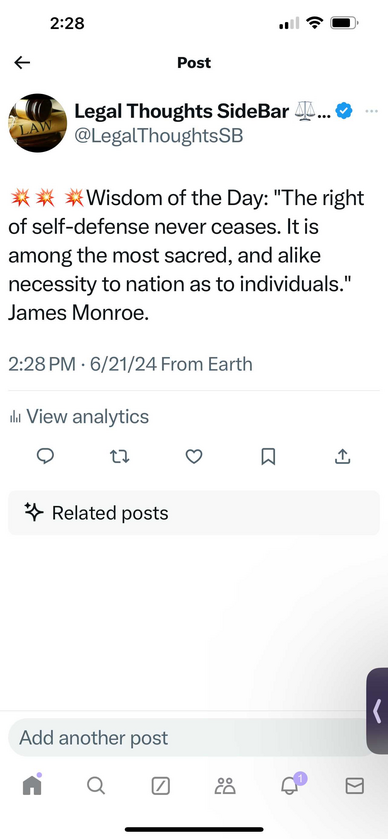Open the Messages envelope icon
Image resolution: width=388 pixels, height=839 pixels.
(355, 785)
